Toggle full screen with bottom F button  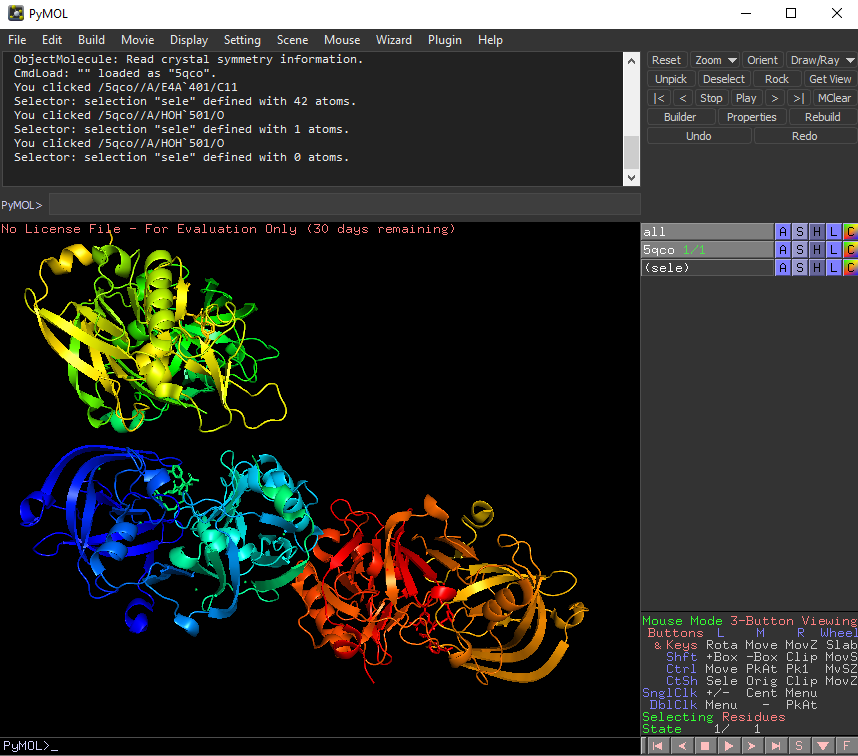(x=847, y=746)
